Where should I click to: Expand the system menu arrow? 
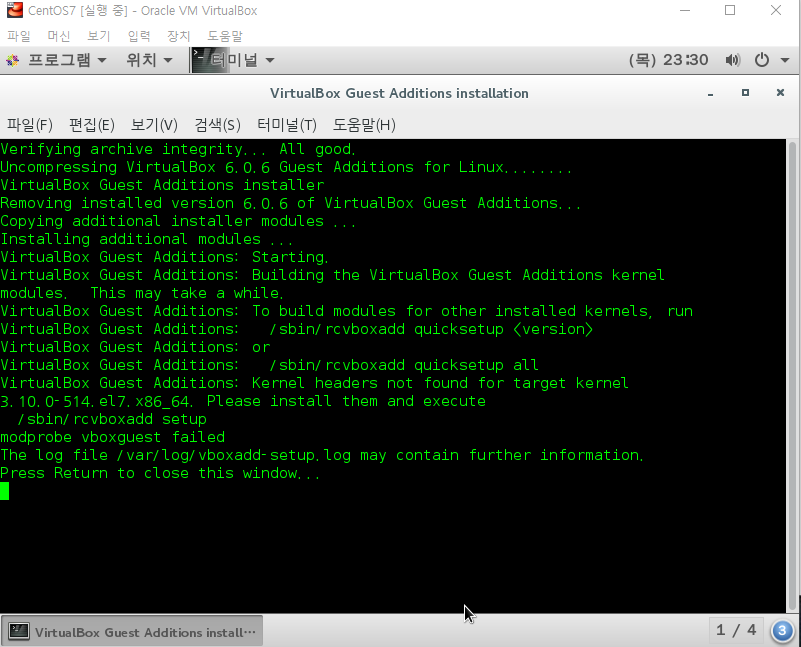pos(785,60)
